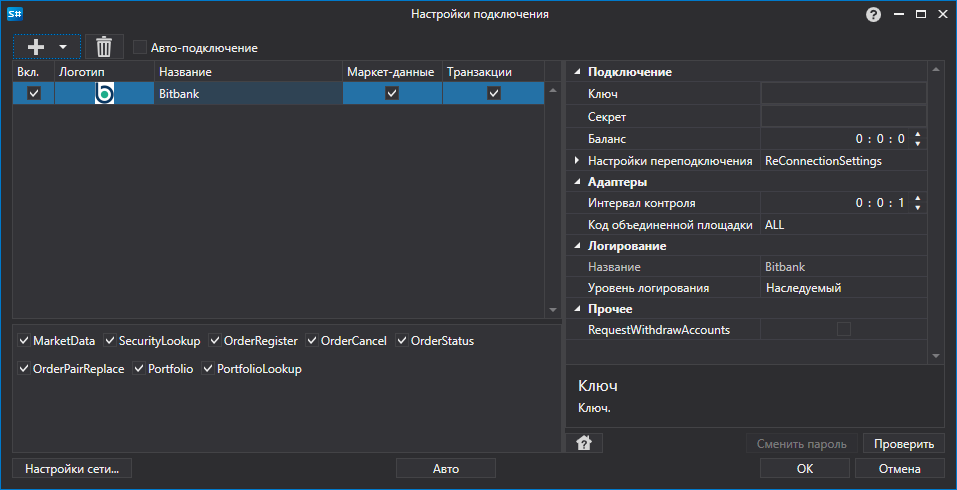The height and width of the screenshot is (490, 957).
Task: Uncheck the MarketData message type
Action: 24,340
